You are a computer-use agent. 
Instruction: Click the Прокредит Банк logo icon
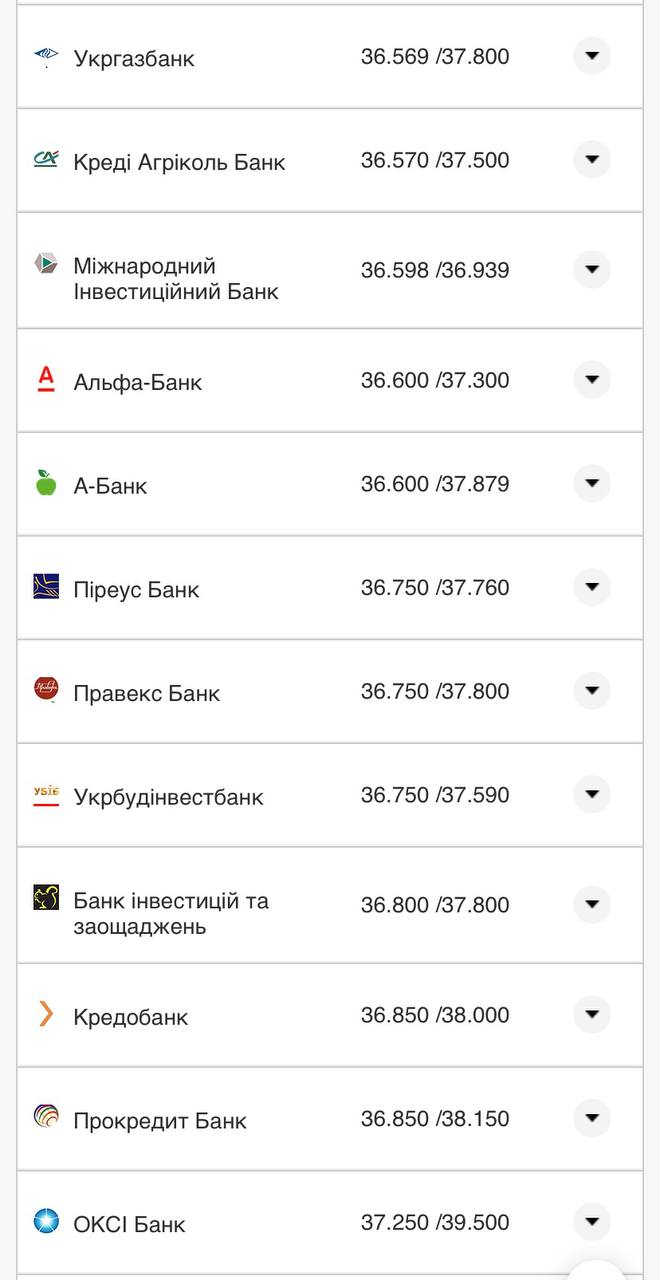[46, 1117]
